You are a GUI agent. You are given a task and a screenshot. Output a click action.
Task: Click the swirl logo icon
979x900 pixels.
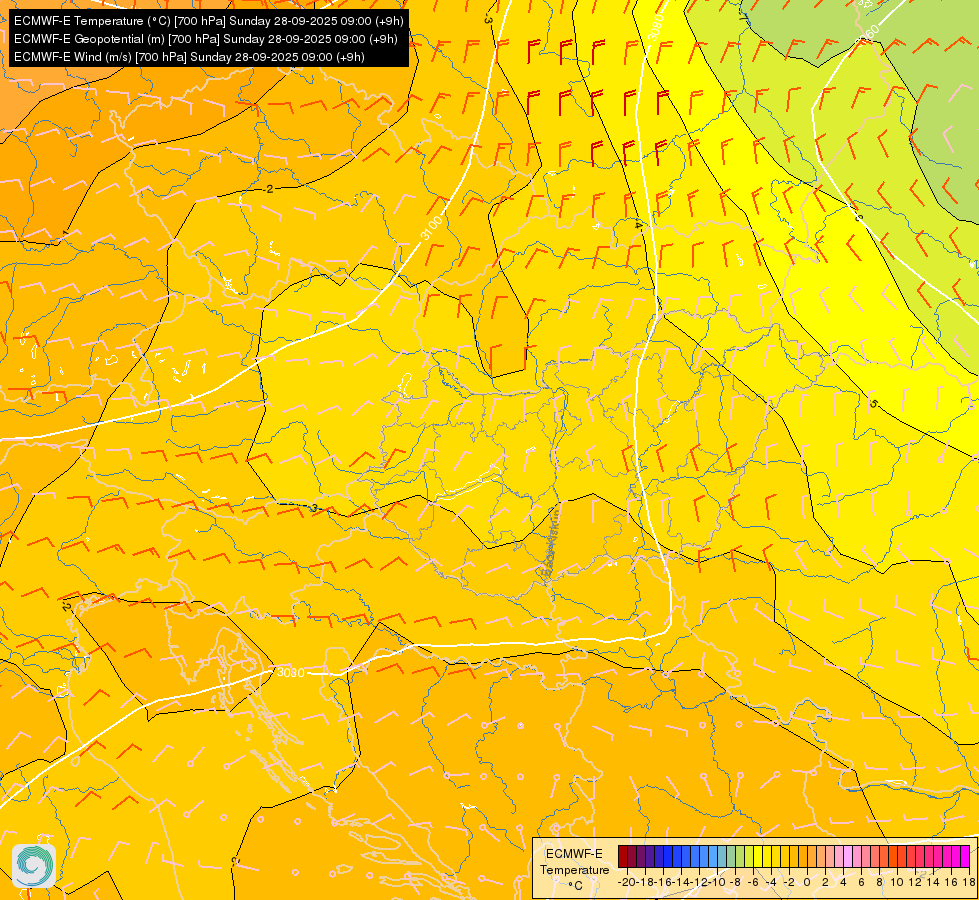point(34,866)
